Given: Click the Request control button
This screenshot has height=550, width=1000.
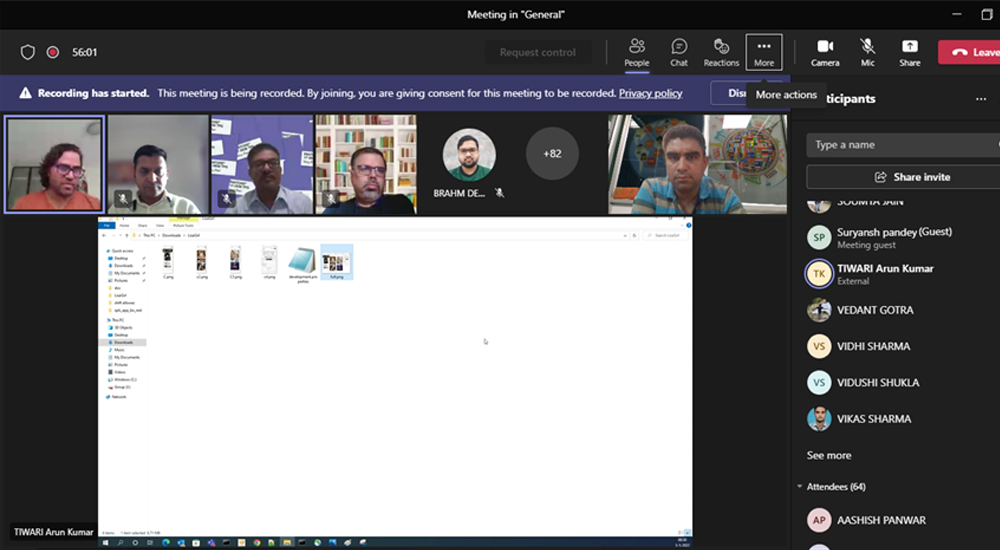Looking at the screenshot, I should (x=538, y=52).
